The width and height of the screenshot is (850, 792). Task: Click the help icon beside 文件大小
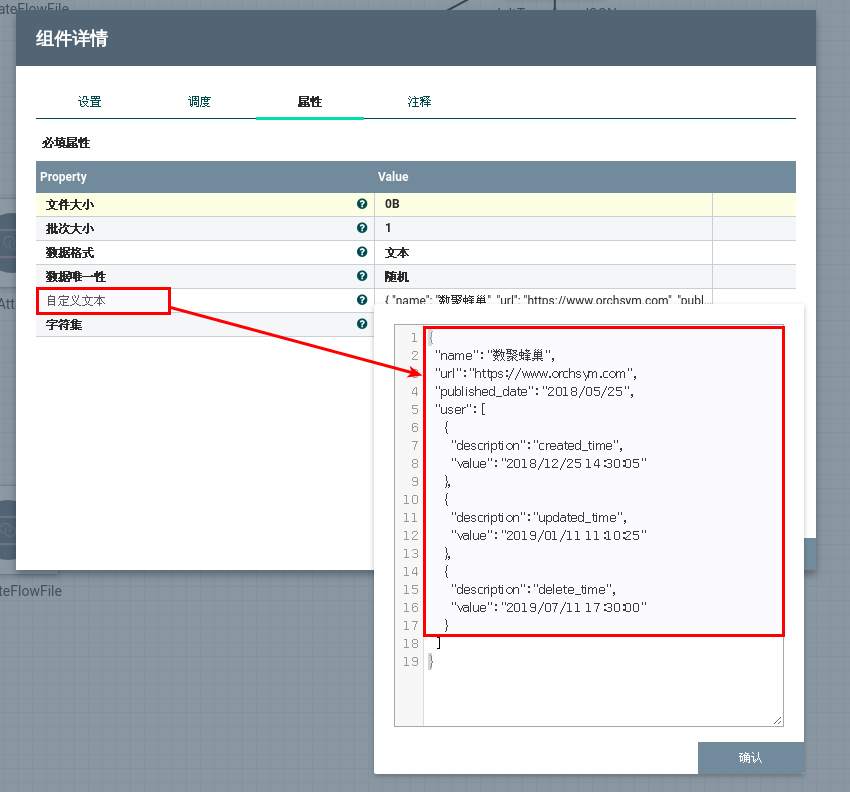[x=362, y=204]
